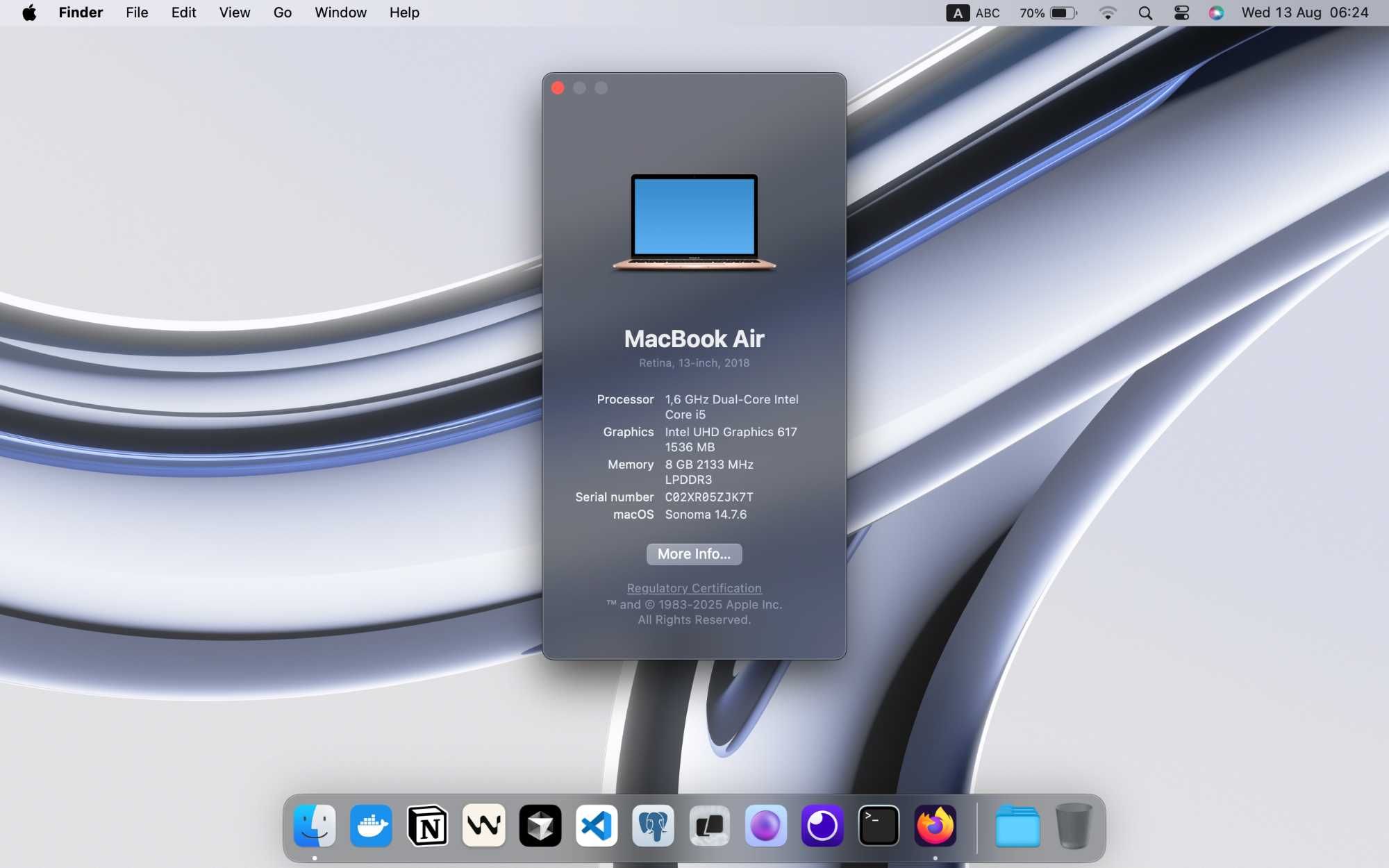Open Control Center from menu bar
This screenshot has width=1389, height=868.
pyautogui.click(x=1181, y=12)
